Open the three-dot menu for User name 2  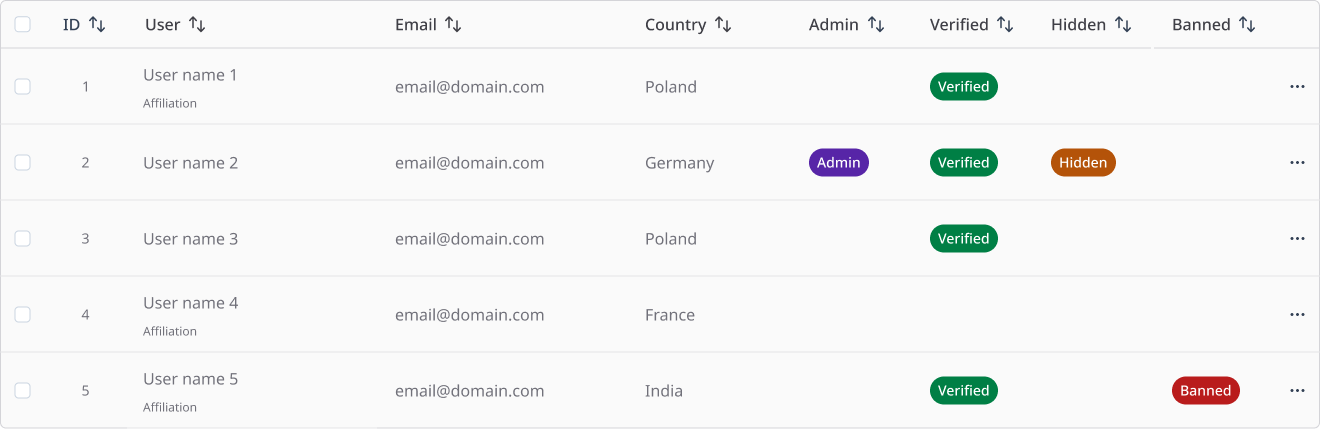tap(1297, 163)
